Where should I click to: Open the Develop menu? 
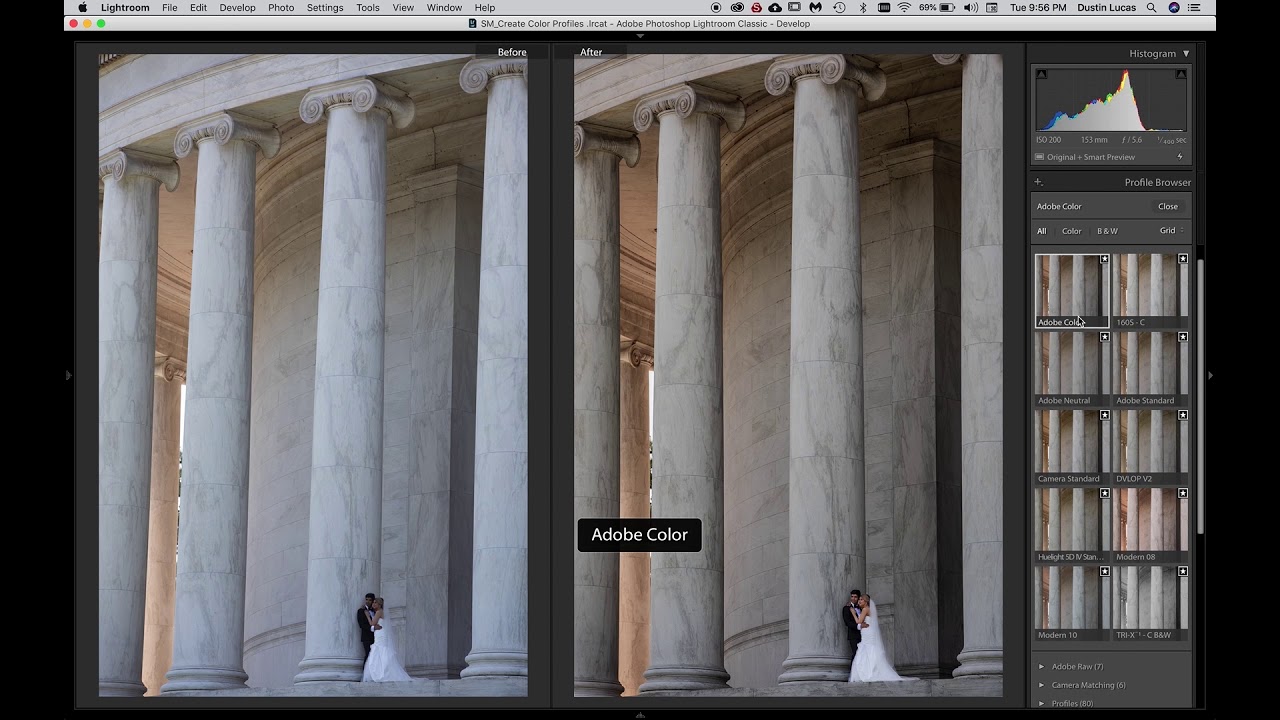237,8
